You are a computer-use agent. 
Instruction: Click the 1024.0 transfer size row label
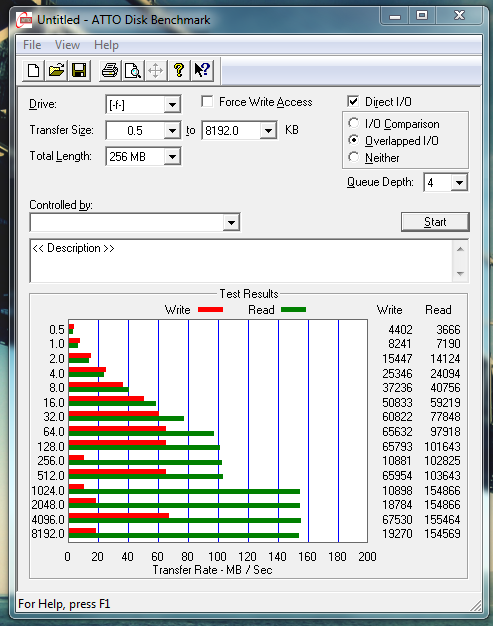(x=48, y=490)
